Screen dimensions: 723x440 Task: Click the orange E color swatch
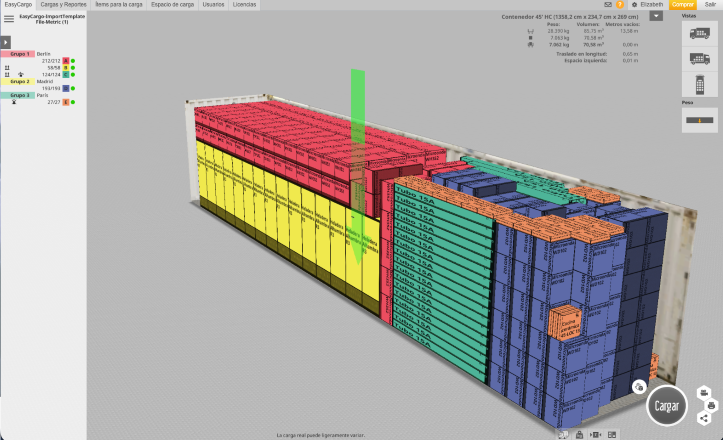[66, 102]
